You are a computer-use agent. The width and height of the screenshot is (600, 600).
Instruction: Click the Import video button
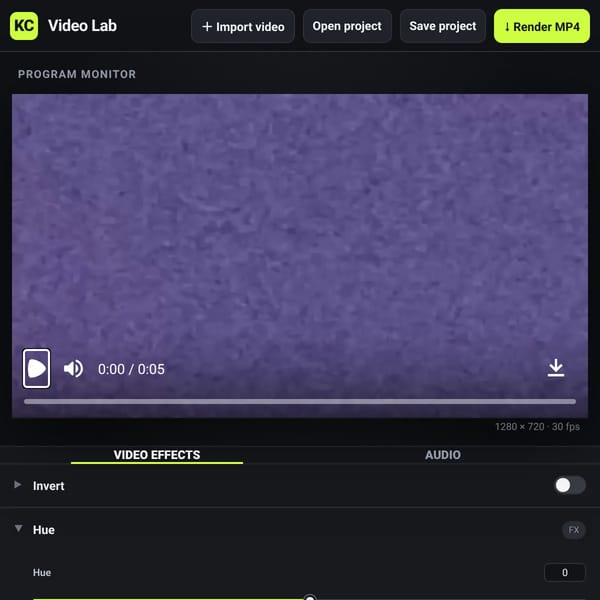243,26
